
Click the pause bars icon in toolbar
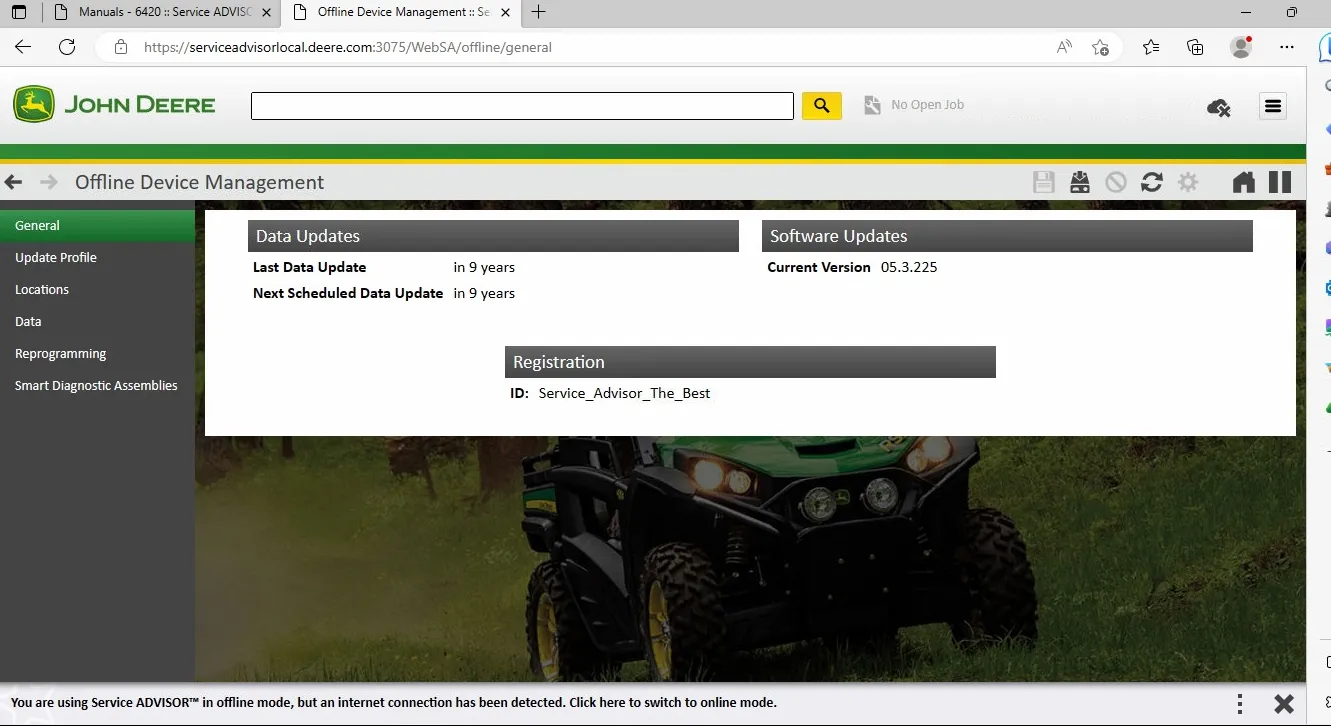coord(1280,182)
